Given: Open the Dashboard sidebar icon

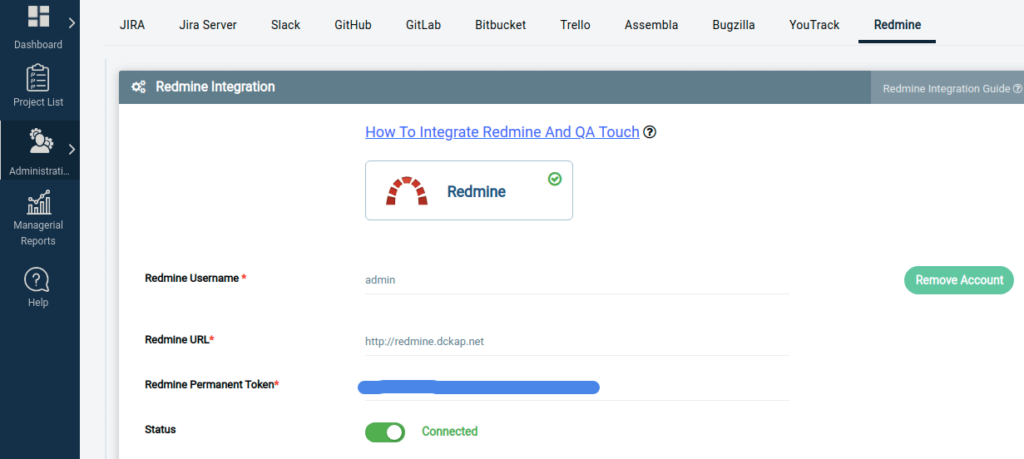Looking at the screenshot, I should 39,17.
